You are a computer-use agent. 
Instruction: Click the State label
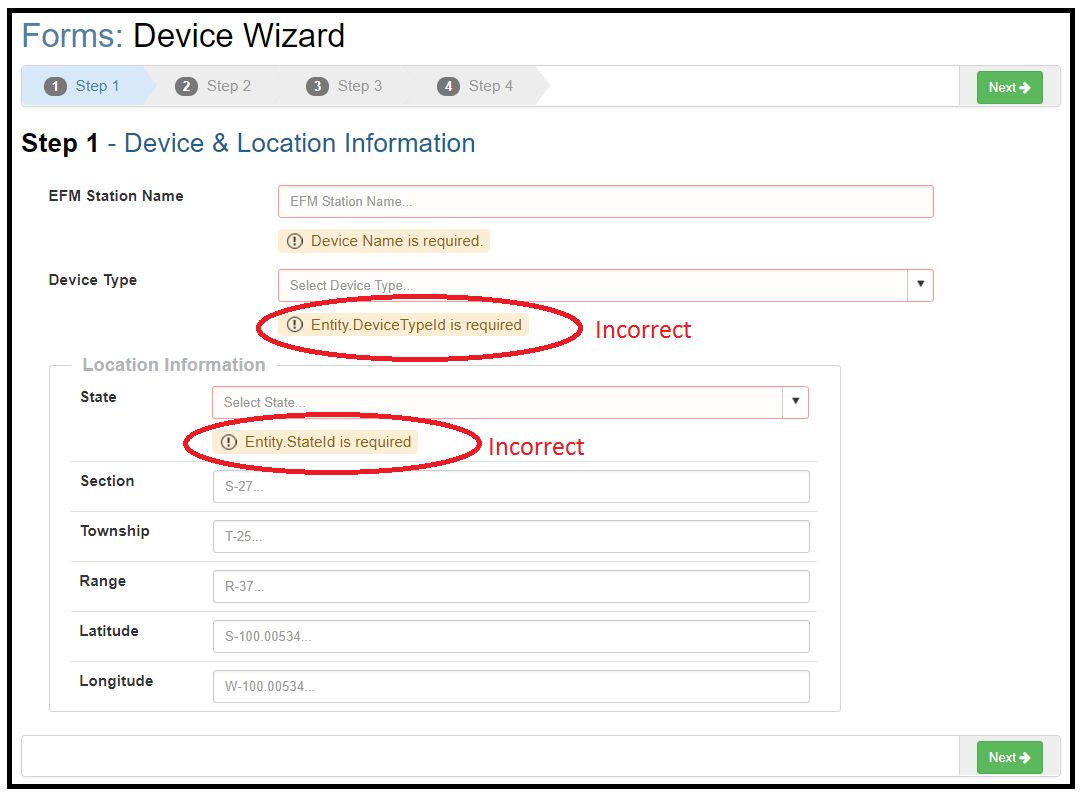click(99, 397)
